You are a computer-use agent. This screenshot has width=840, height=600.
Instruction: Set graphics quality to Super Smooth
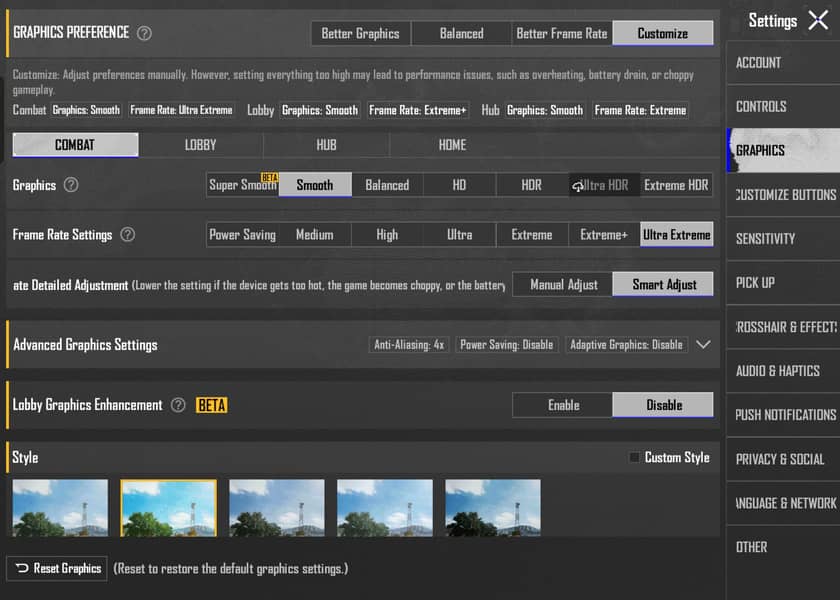tap(243, 185)
